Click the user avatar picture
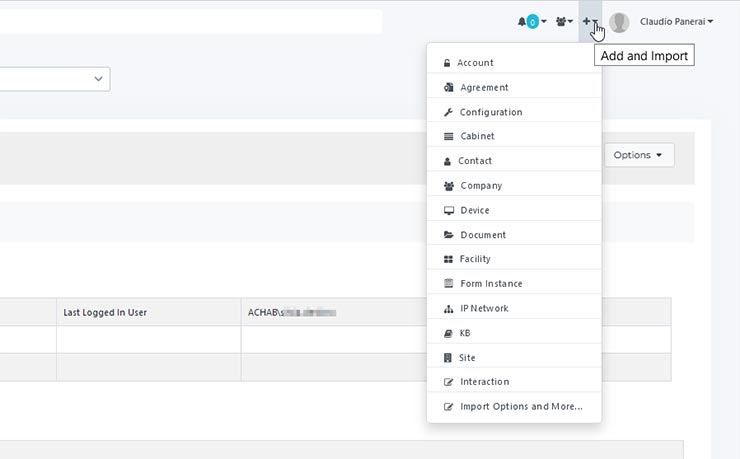The image size is (740, 459). tap(619, 22)
